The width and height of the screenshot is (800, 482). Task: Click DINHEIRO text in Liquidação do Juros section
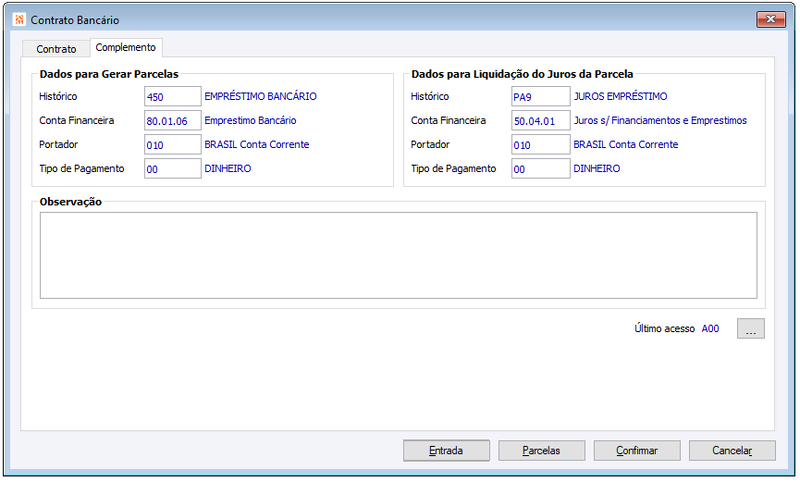tap(596, 169)
